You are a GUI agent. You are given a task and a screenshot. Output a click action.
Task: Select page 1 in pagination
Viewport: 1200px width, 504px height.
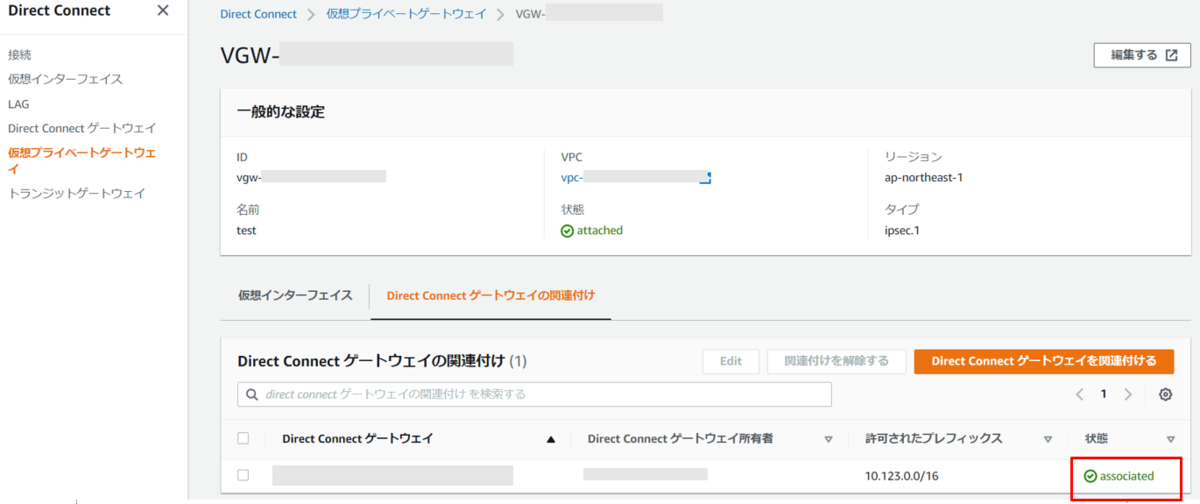pyautogui.click(x=1104, y=394)
